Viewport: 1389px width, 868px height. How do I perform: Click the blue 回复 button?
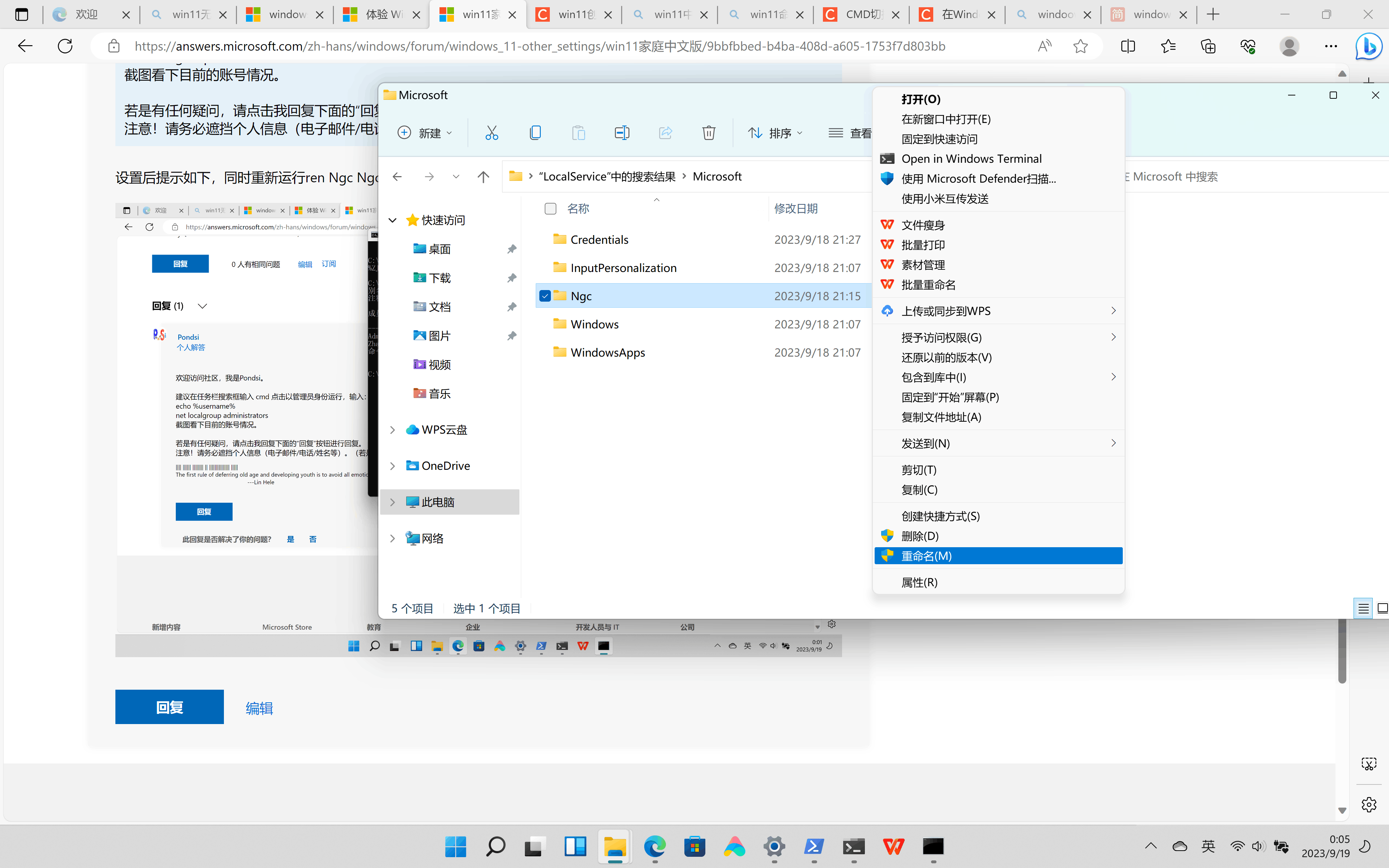pyautogui.click(x=169, y=707)
